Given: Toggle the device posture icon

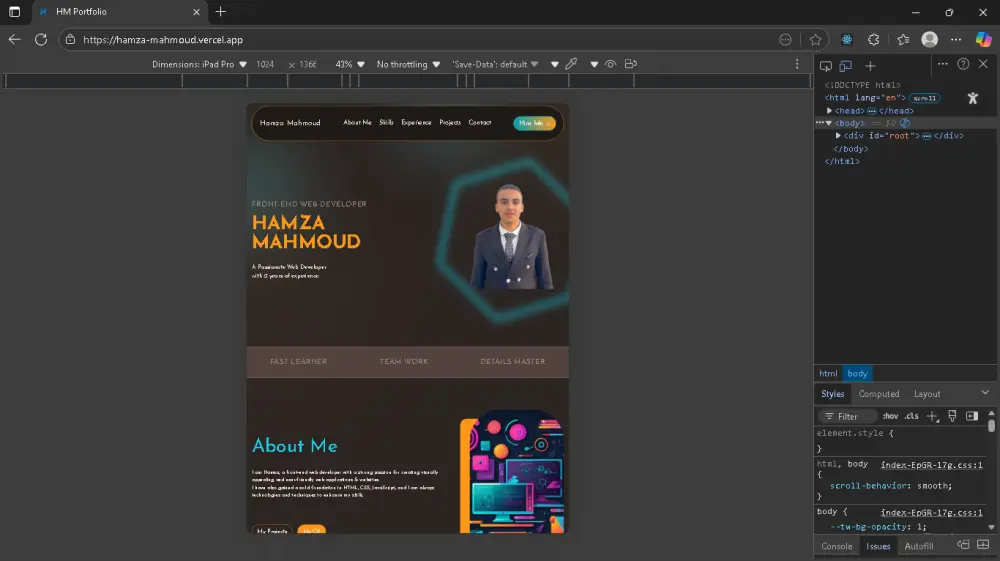Looking at the screenshot, I should point(631,64).
